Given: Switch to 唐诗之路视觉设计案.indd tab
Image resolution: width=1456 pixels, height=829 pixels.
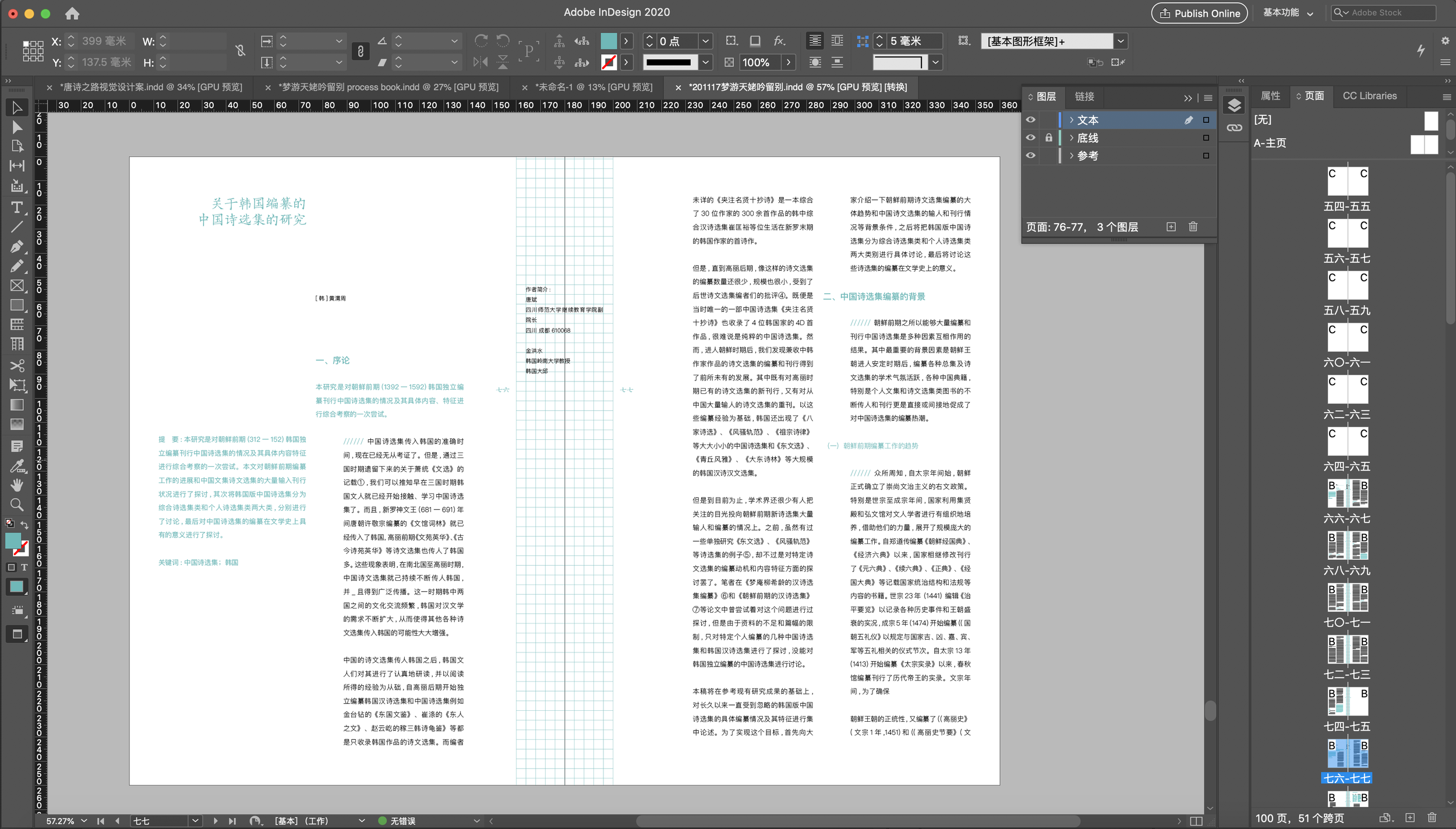Looking at the screenshot, I should [151, 87].
